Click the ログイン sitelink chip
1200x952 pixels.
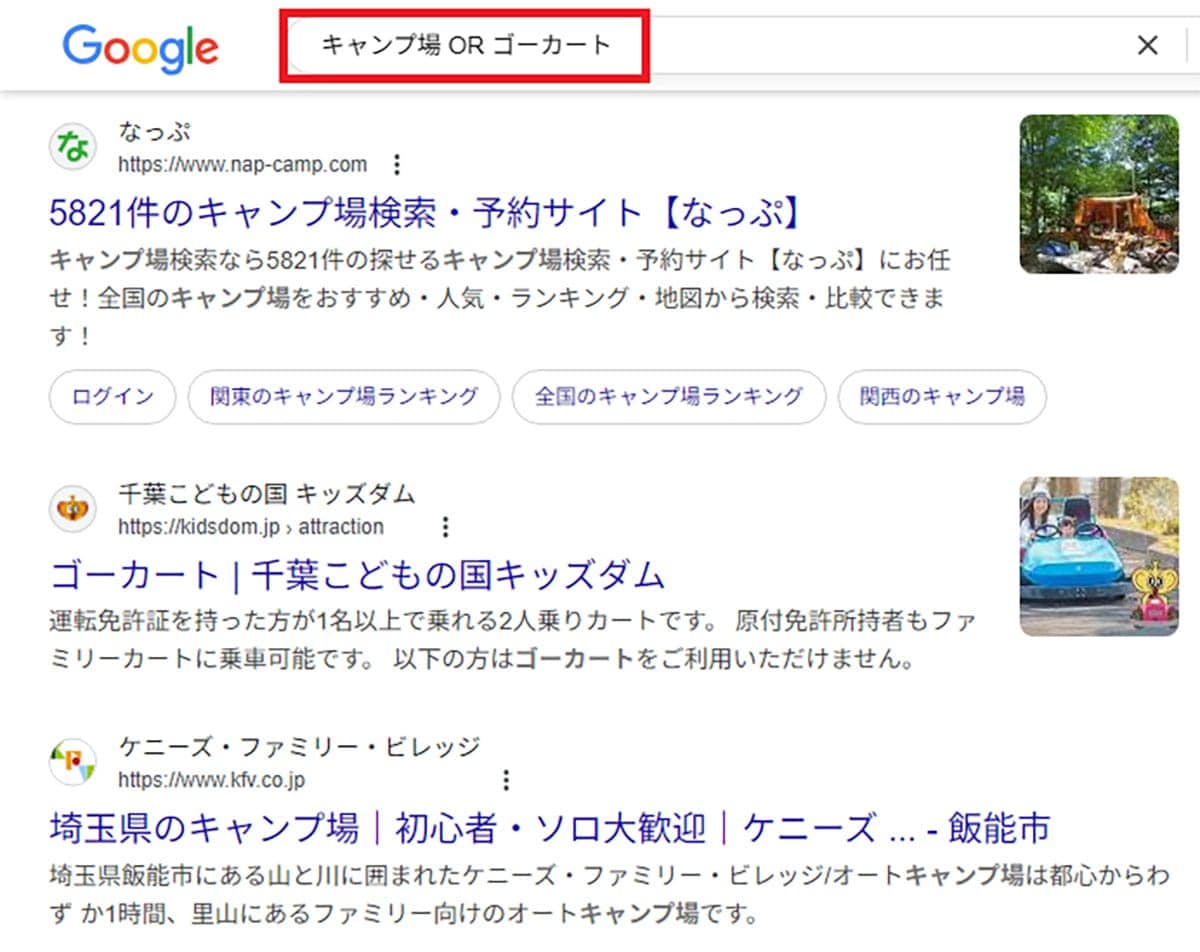[x=111, y=397]
